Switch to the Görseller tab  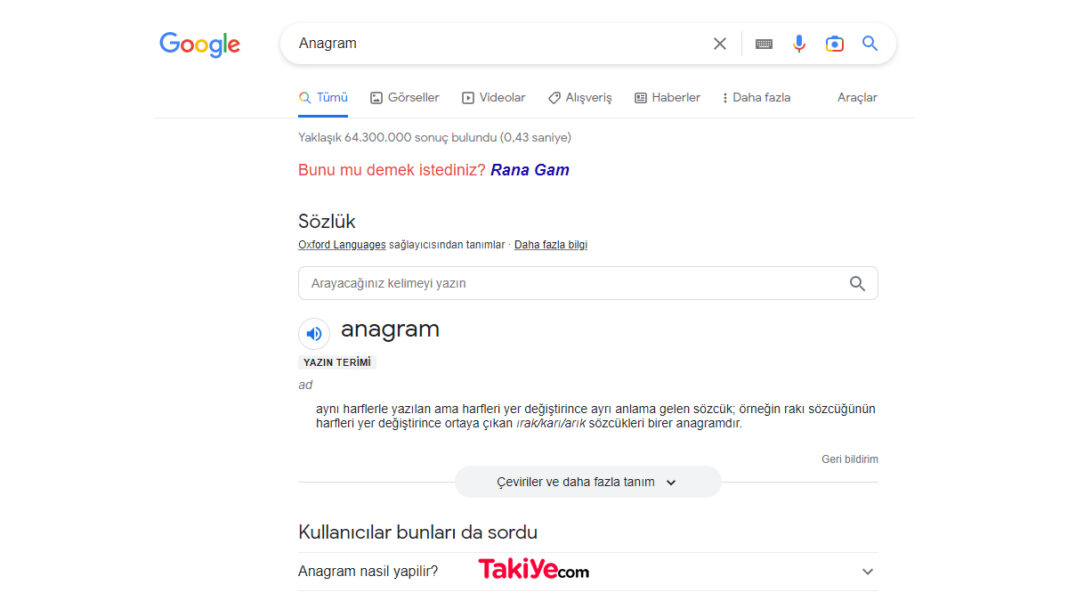(405, 97)
